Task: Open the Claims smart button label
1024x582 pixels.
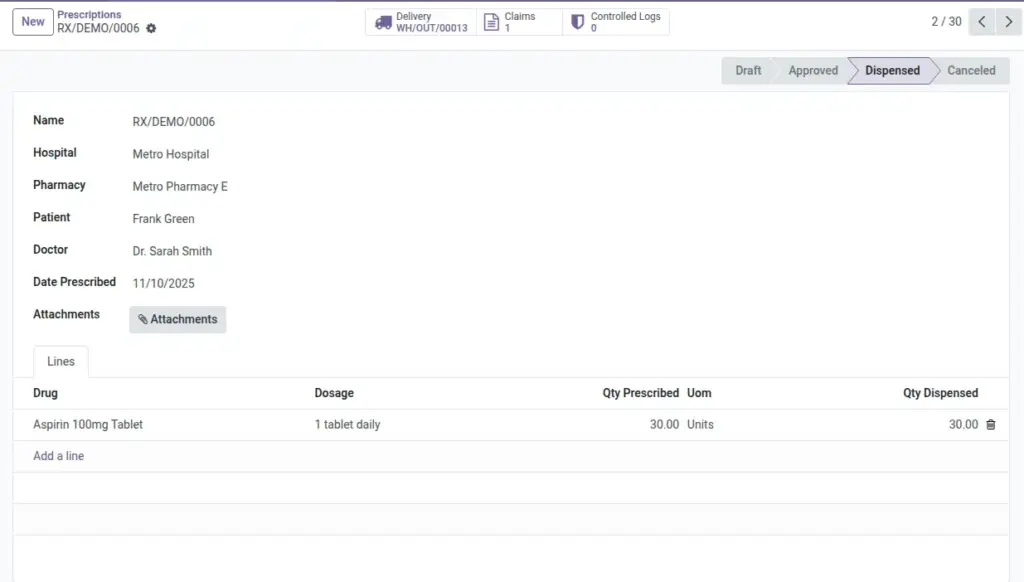Action: 520,16
